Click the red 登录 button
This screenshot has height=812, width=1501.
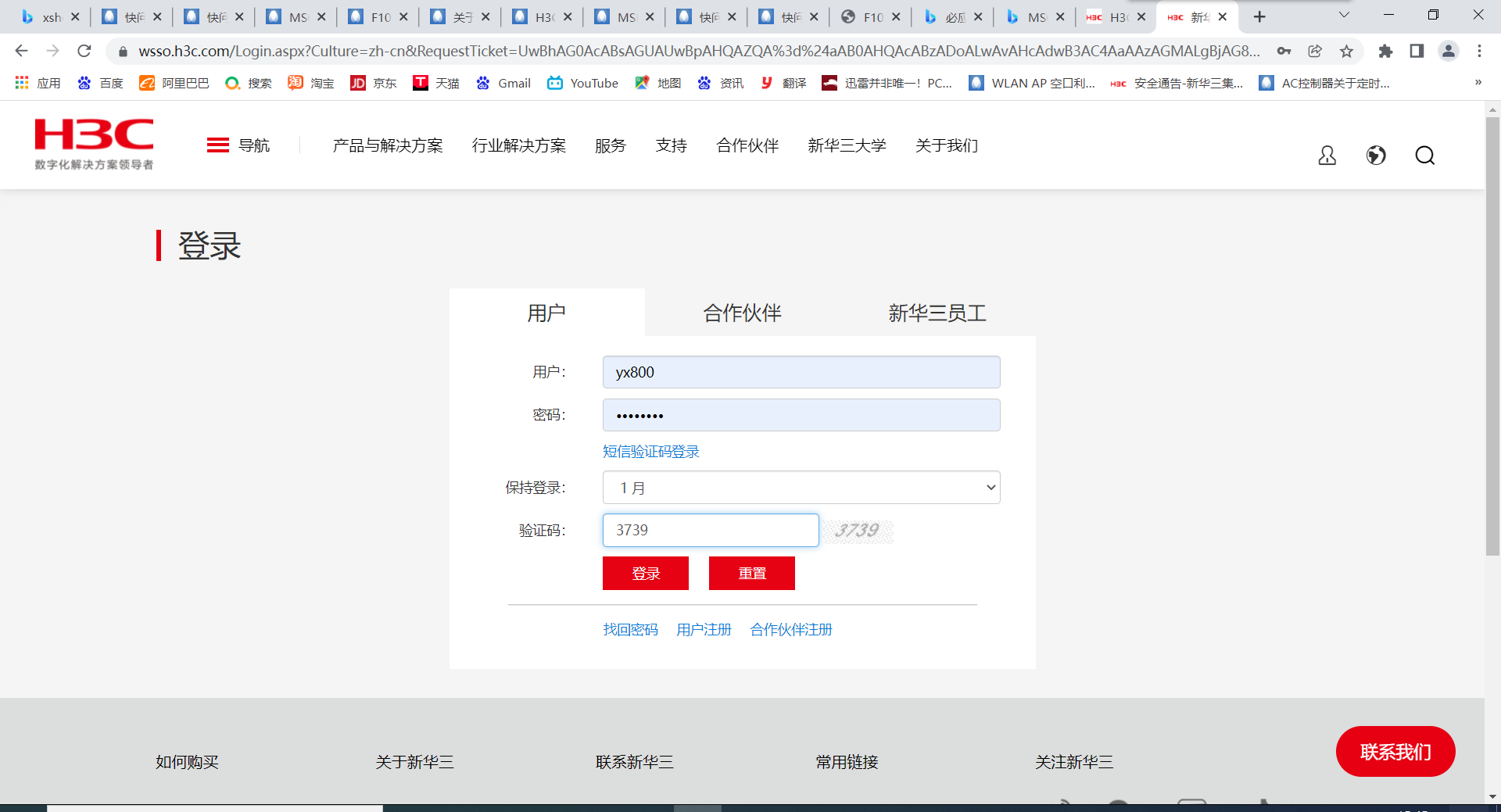[646, 573]
